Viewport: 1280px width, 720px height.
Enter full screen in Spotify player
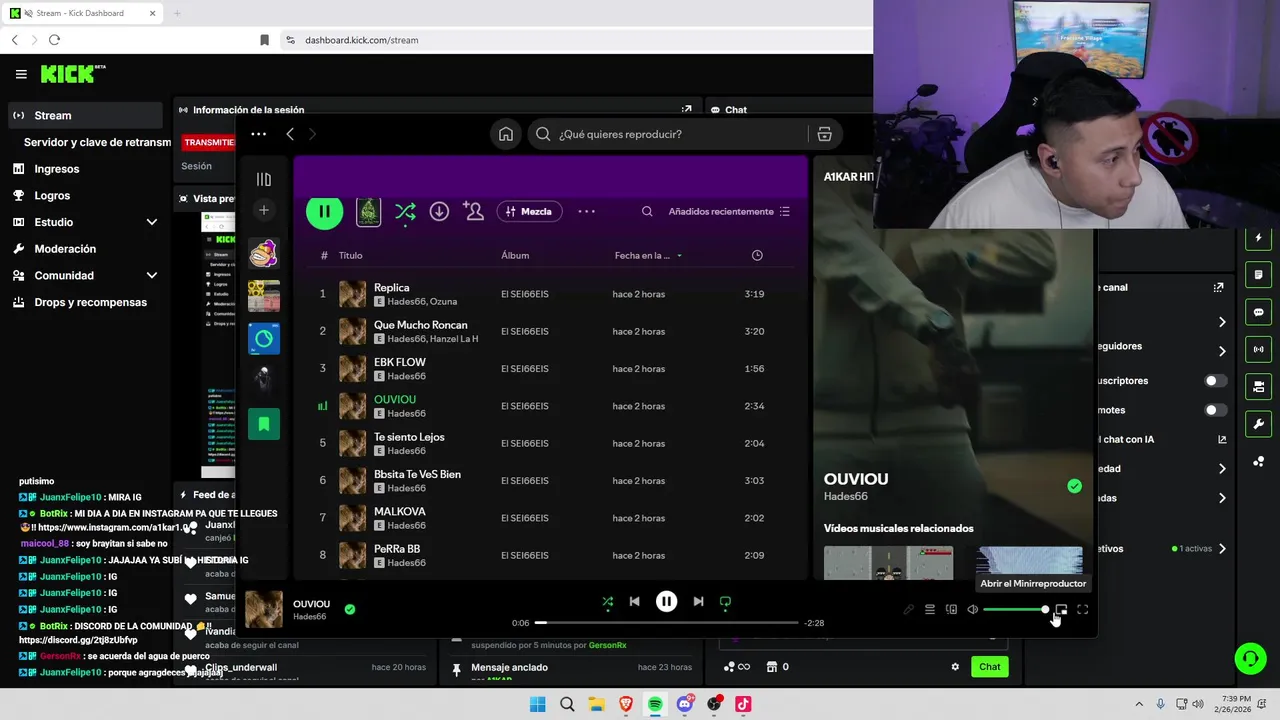point(1082,610)
